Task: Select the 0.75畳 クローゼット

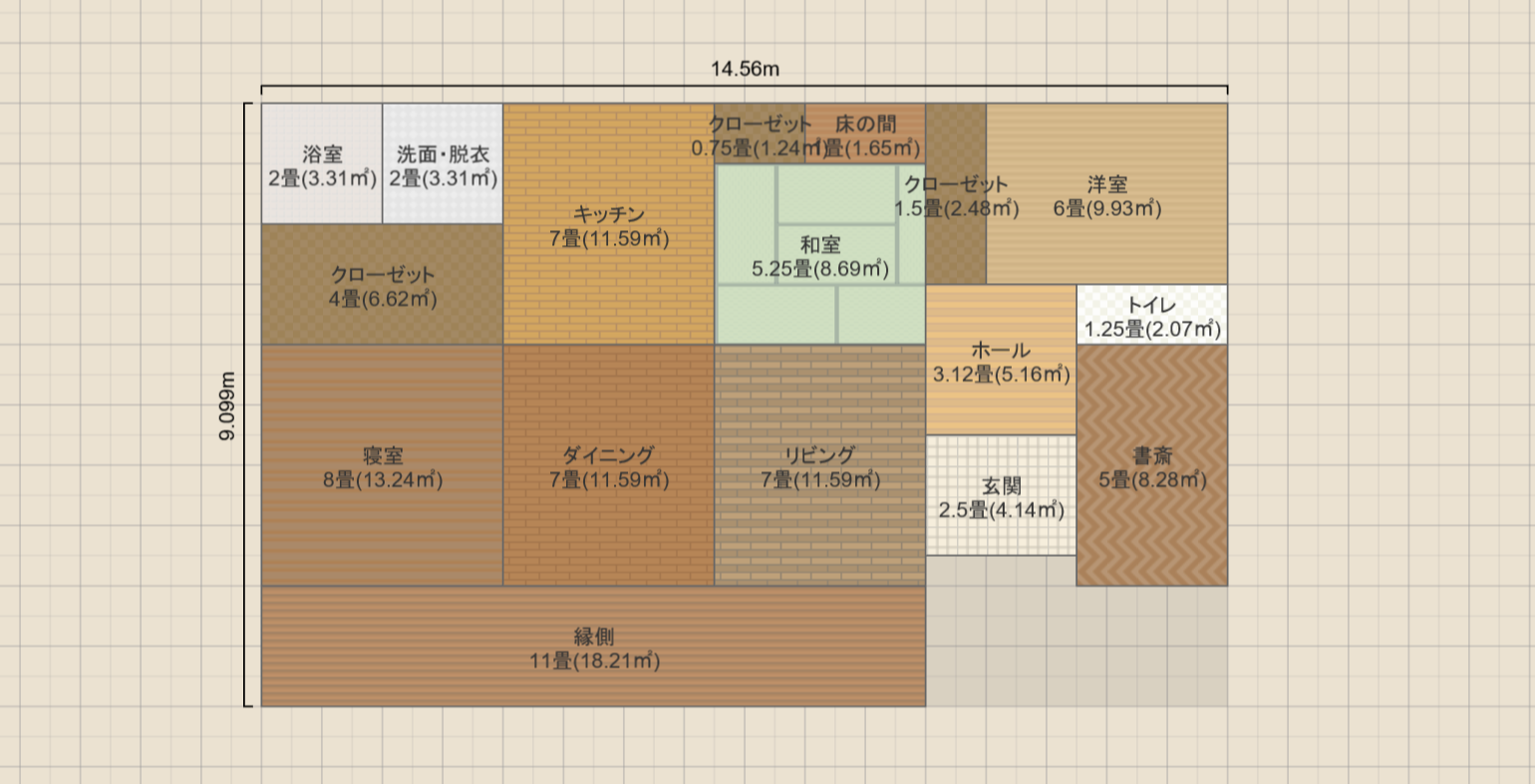Action: [x=760, y=134]
